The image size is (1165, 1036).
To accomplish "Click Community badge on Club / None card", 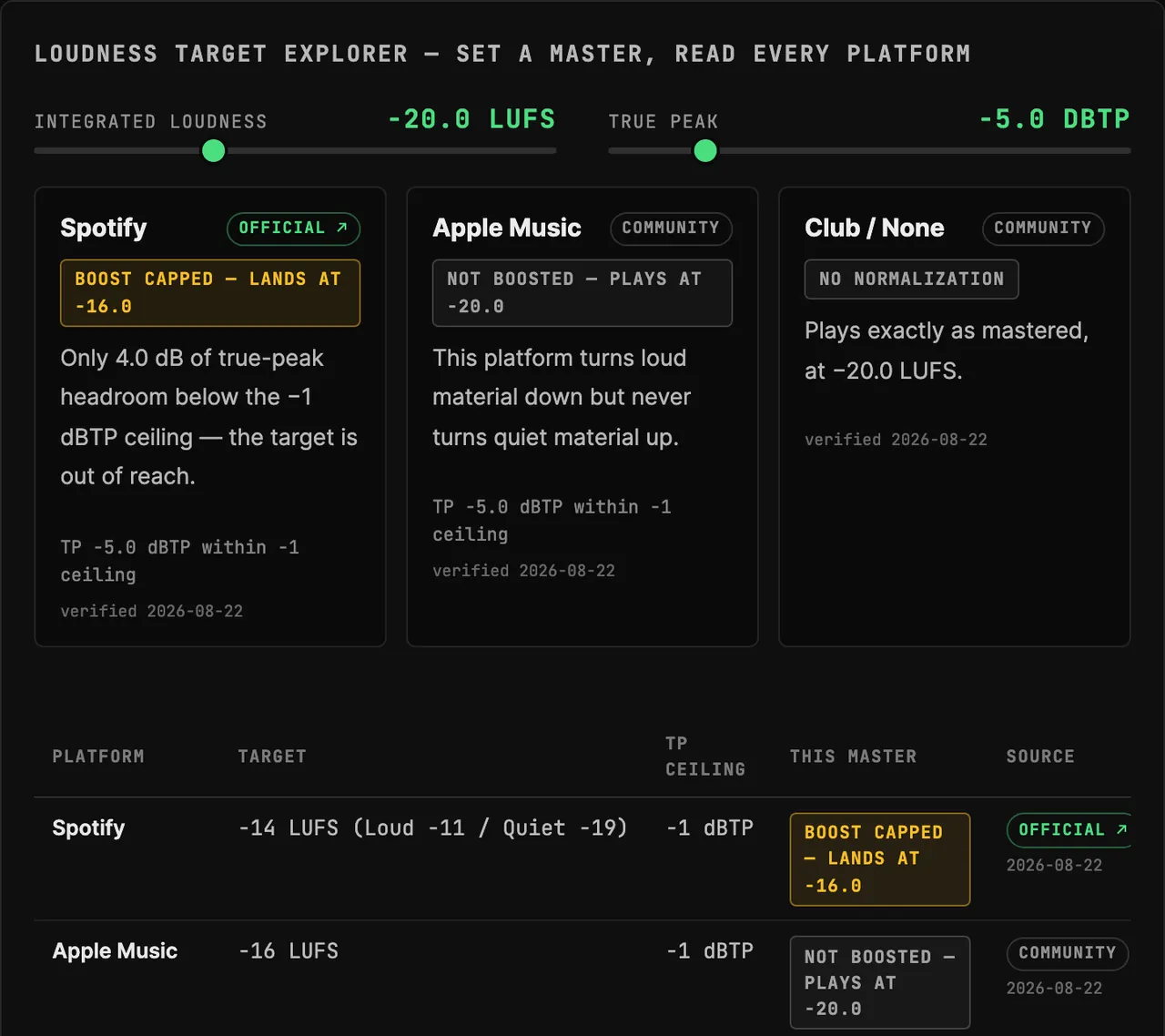I will [x=1043, y=229].
